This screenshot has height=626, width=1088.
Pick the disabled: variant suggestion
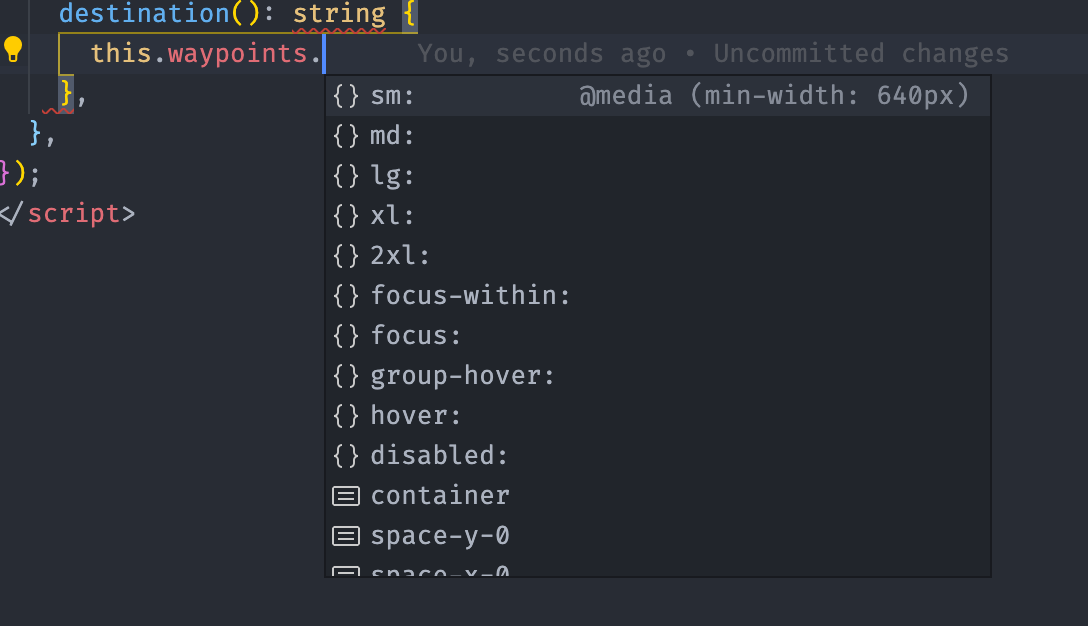[658, 456]
